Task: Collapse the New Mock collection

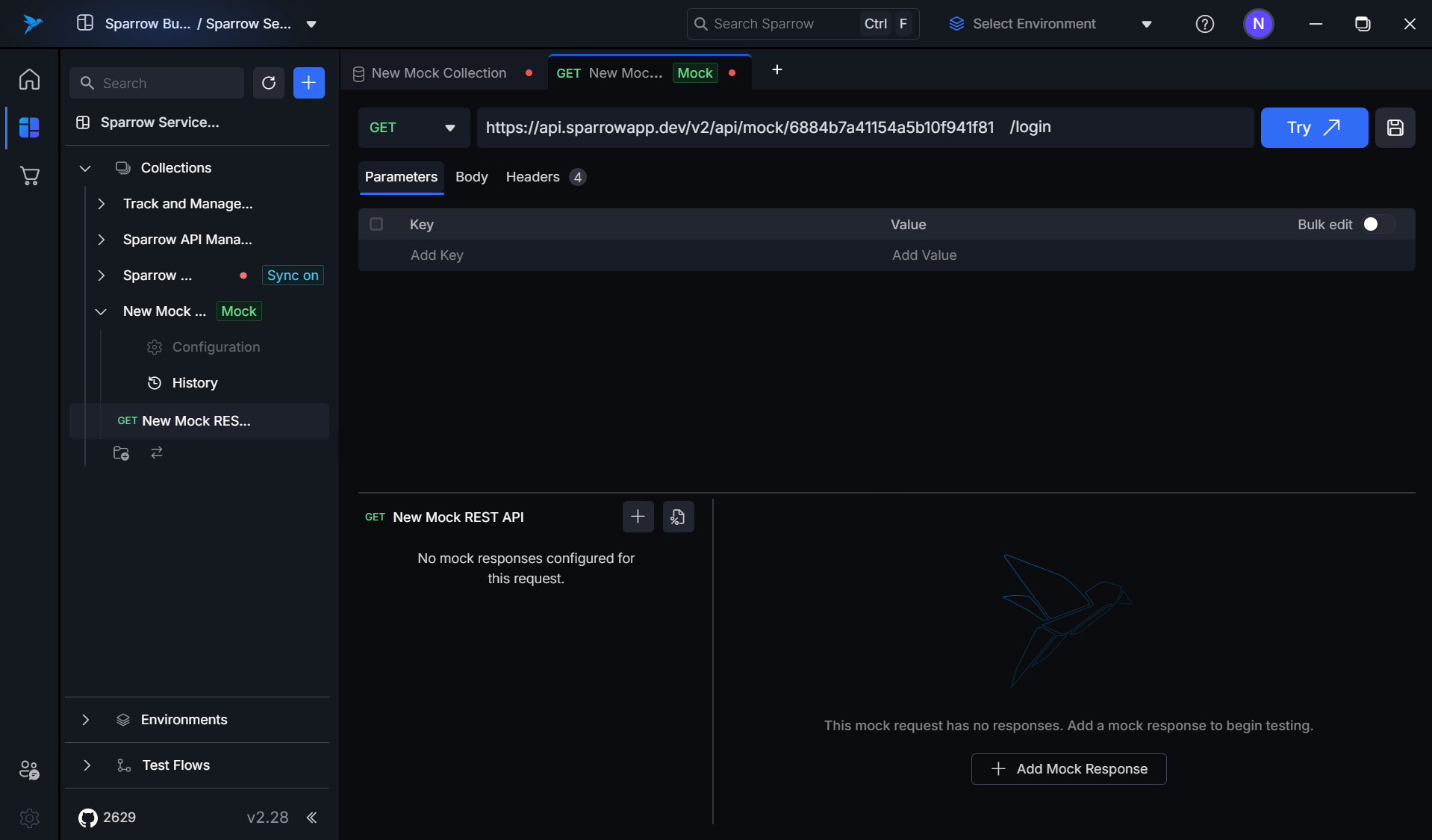Action: pos(102,312)
